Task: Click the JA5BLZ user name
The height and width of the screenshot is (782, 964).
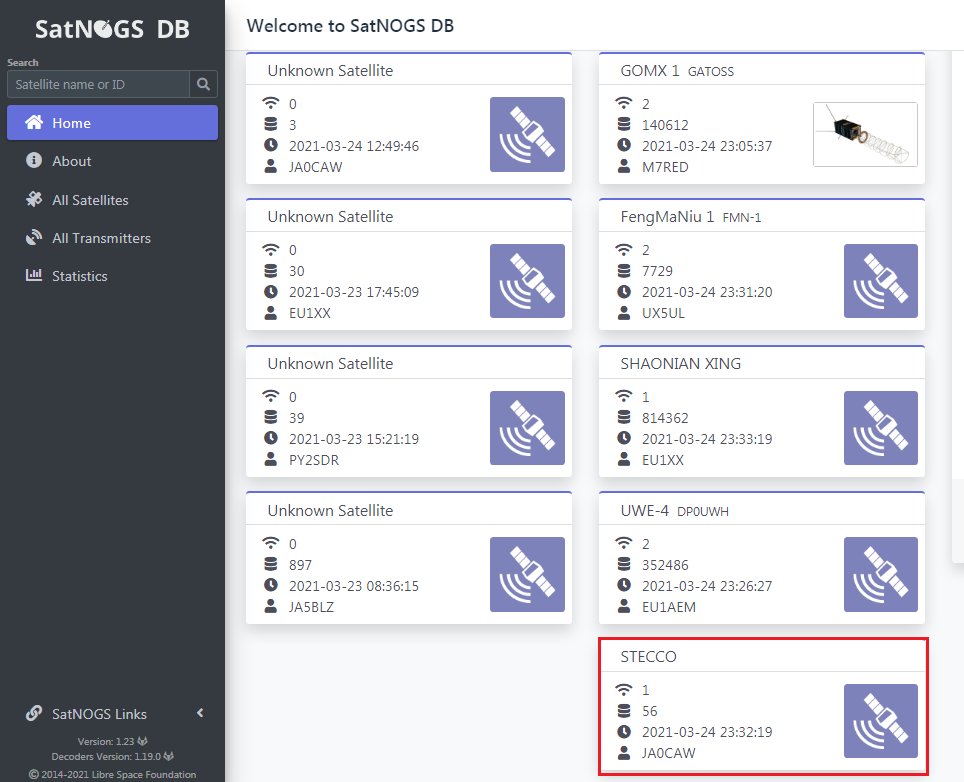Action: point(311,607)
